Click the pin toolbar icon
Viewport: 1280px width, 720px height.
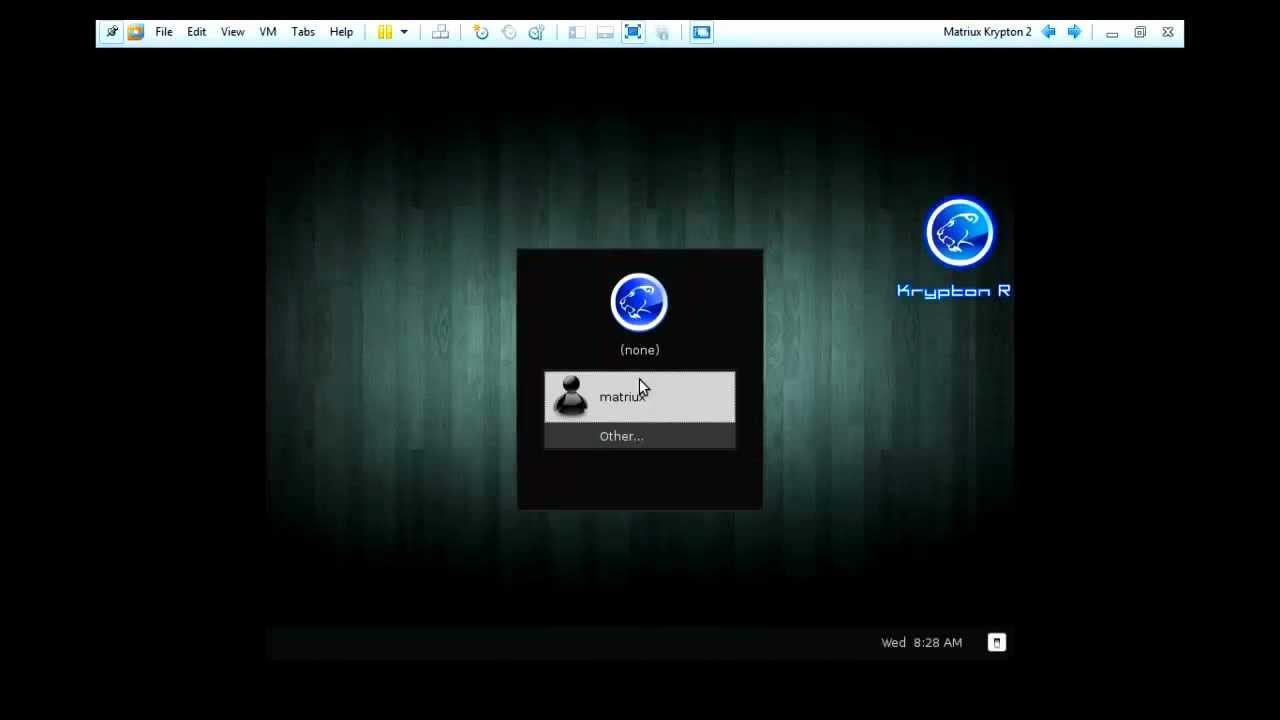[112, 32]
